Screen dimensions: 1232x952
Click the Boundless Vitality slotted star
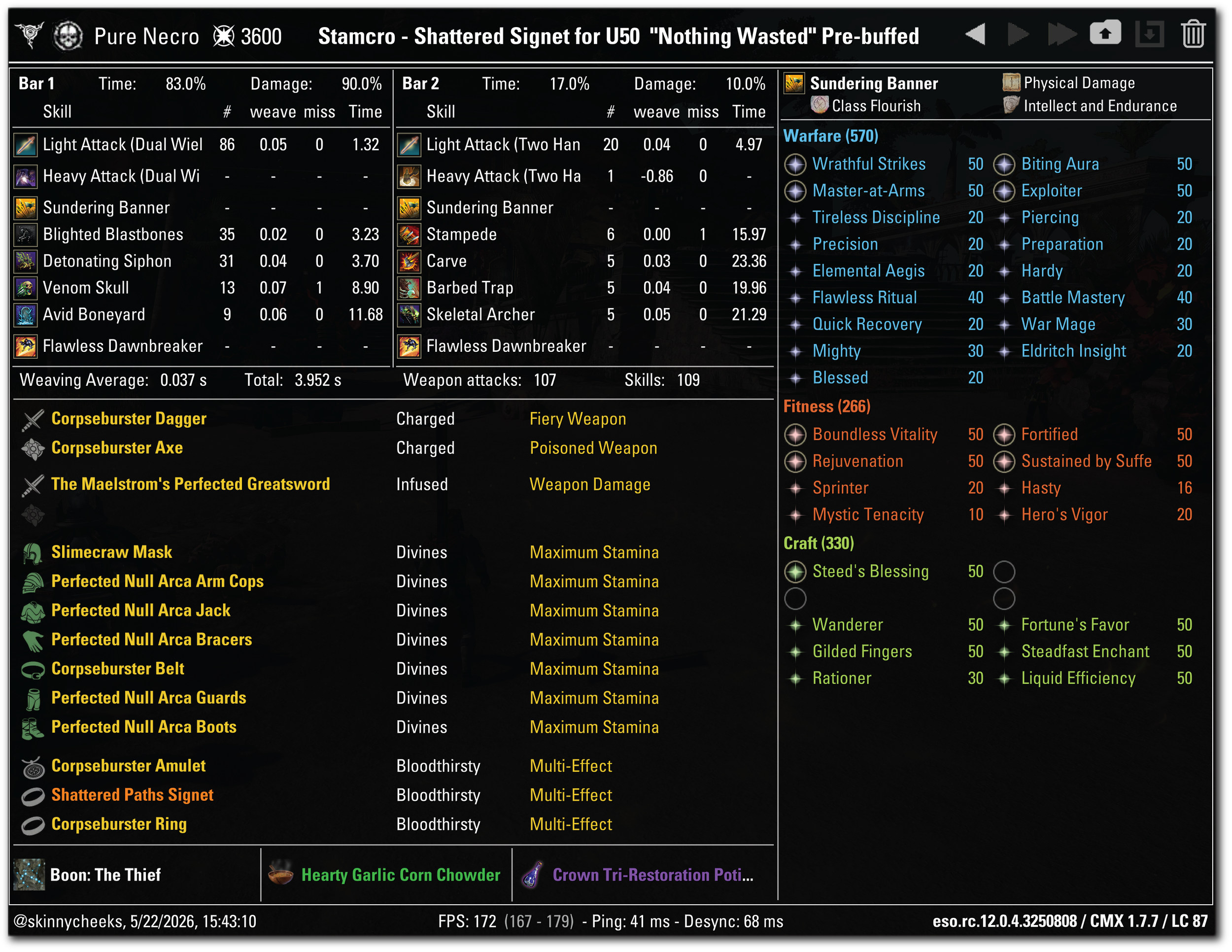795,435
